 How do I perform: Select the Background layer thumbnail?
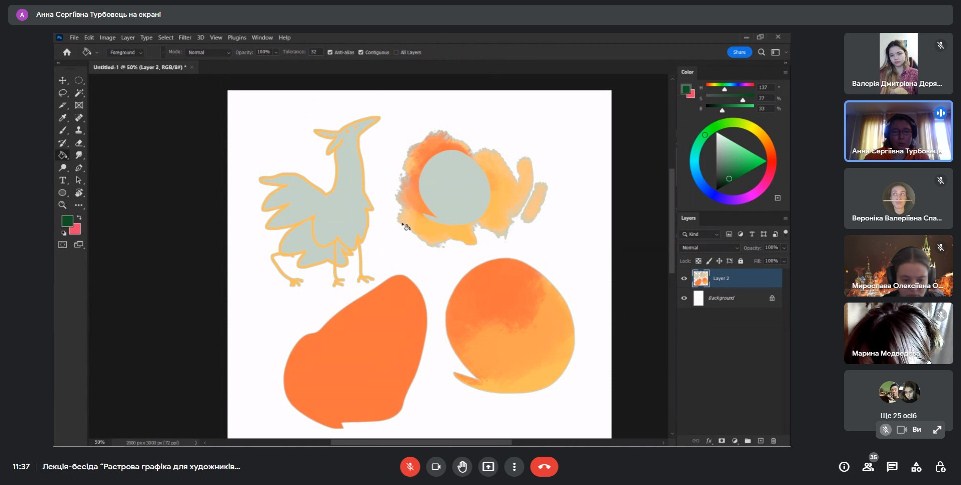[x=698, y=298]
